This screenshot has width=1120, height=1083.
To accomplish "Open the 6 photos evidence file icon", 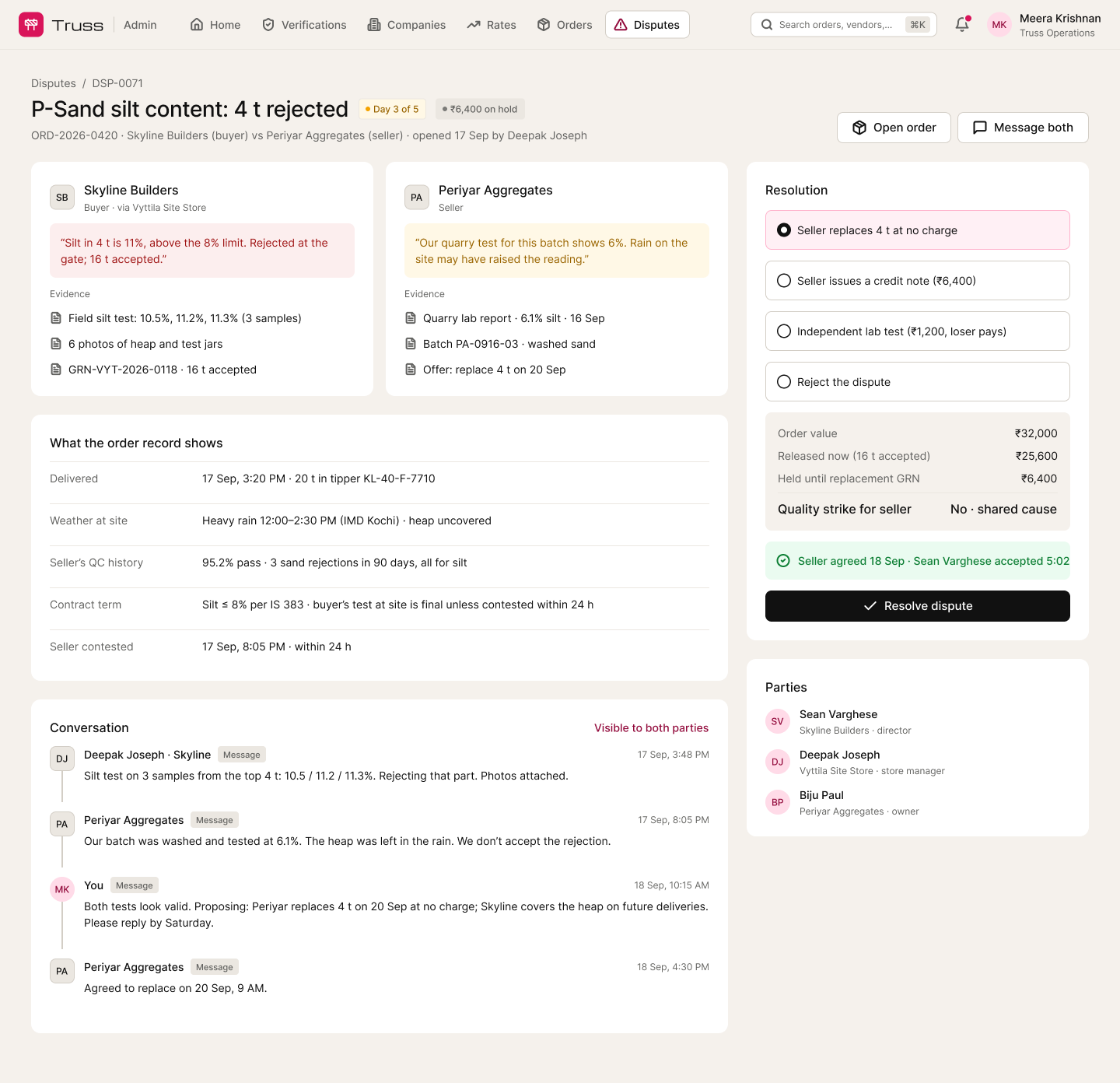I will [56, 344].
